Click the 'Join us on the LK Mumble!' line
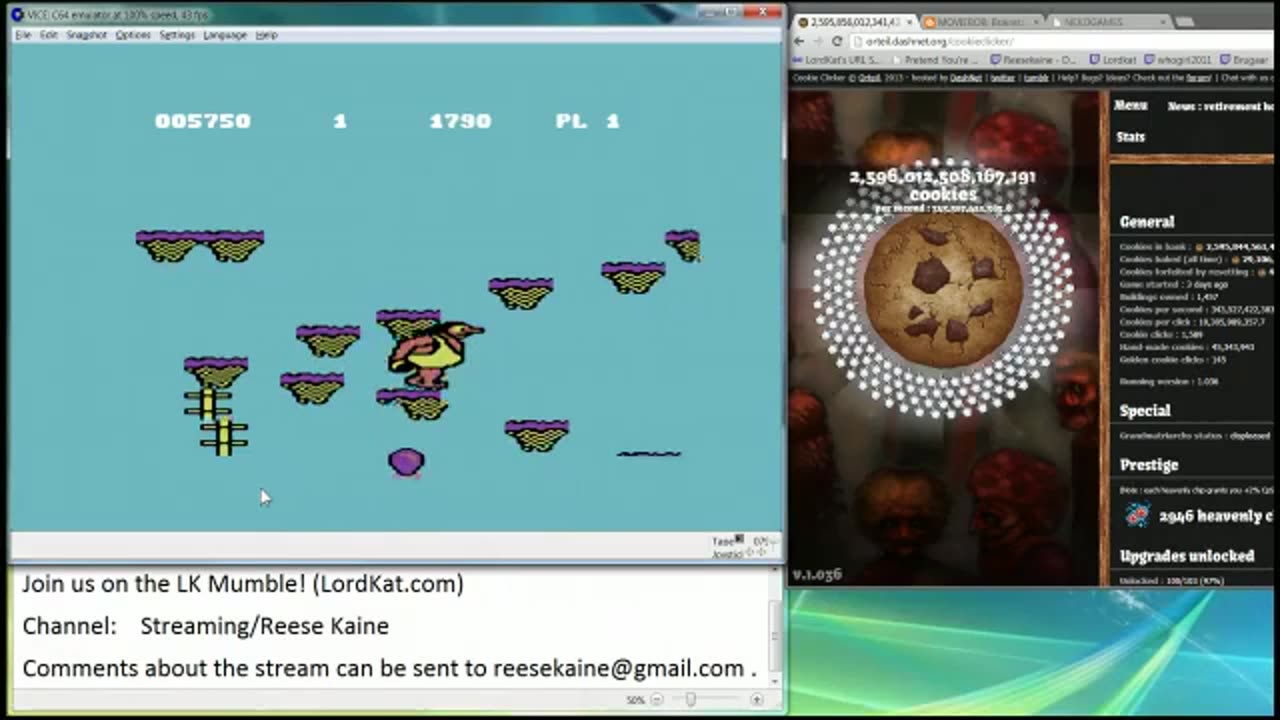 [x=243, y=584]
